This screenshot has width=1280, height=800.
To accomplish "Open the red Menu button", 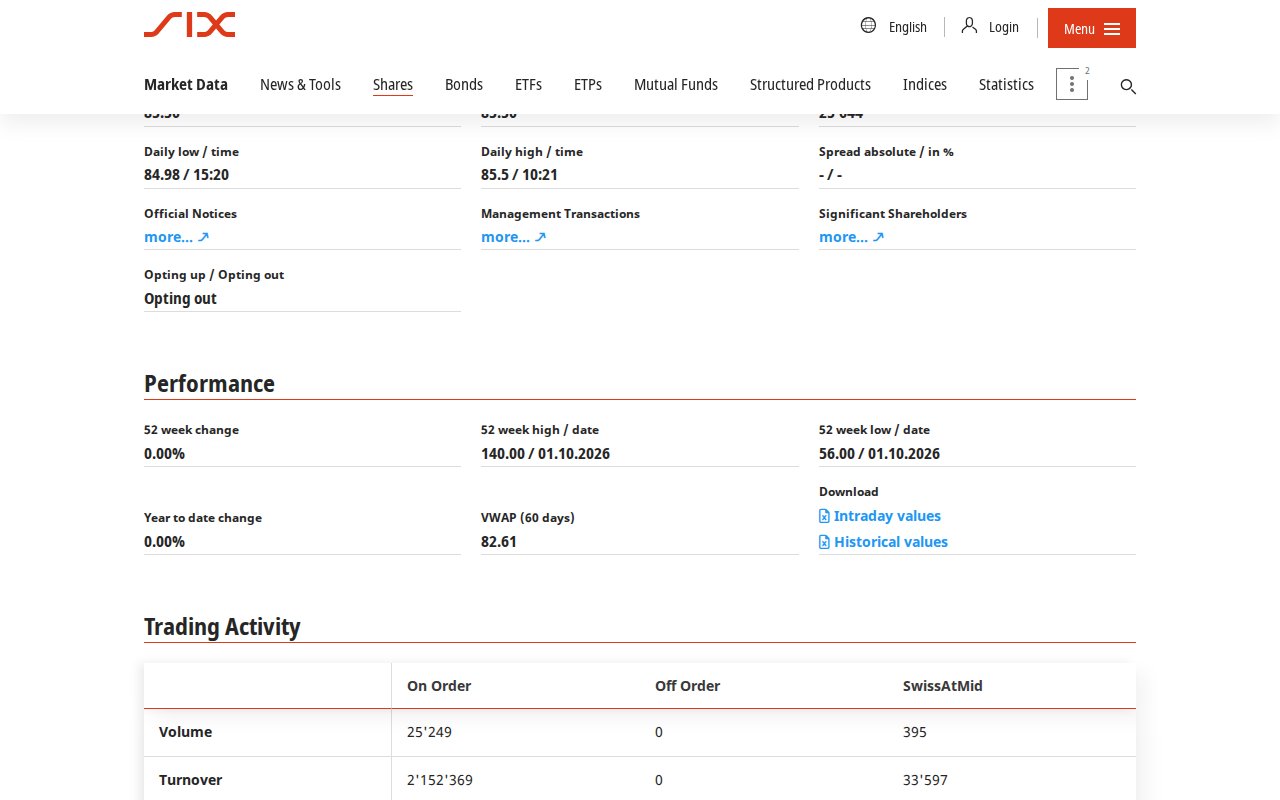I will click(x=1092, y=28).
